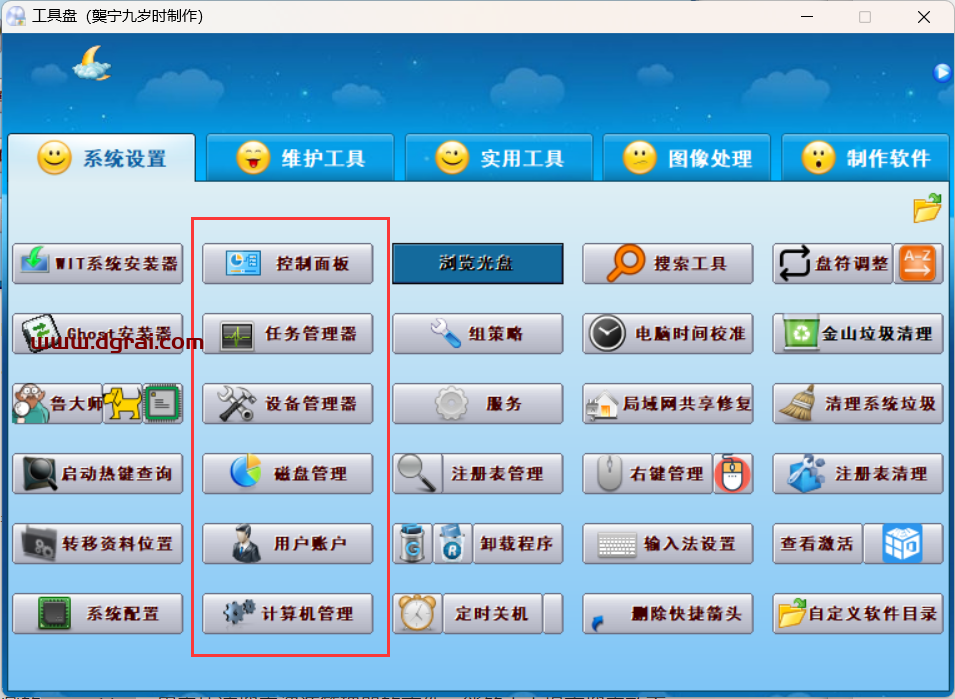Click the red circled mouse icon
955x699 pixels.
733,474
